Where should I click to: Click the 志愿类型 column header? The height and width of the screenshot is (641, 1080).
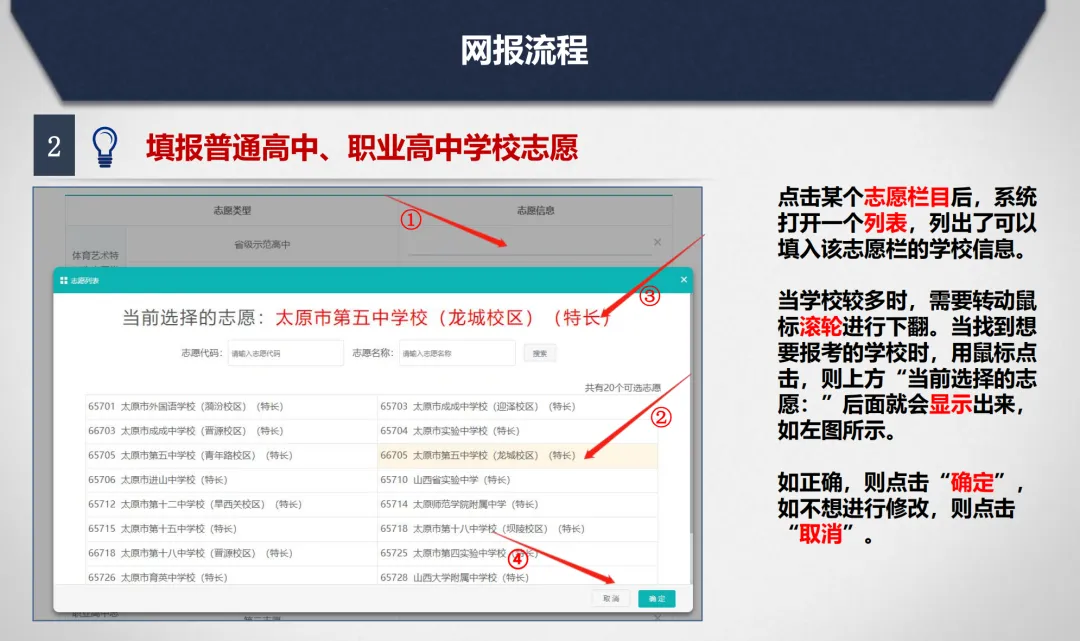pyautogui.click(x=232, y=211)
